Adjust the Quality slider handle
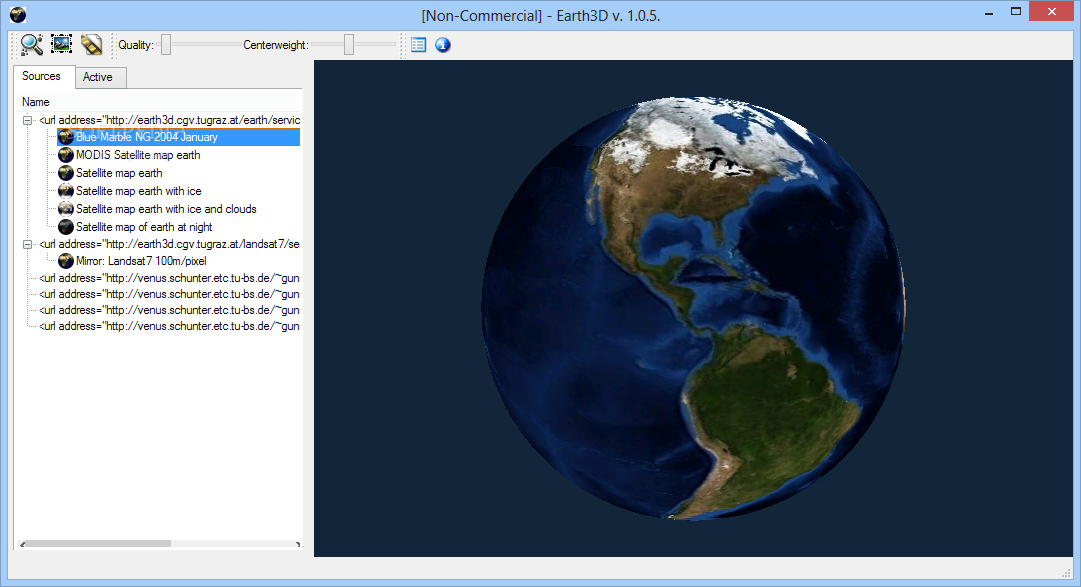The image size is (1081, 587). 166,45
